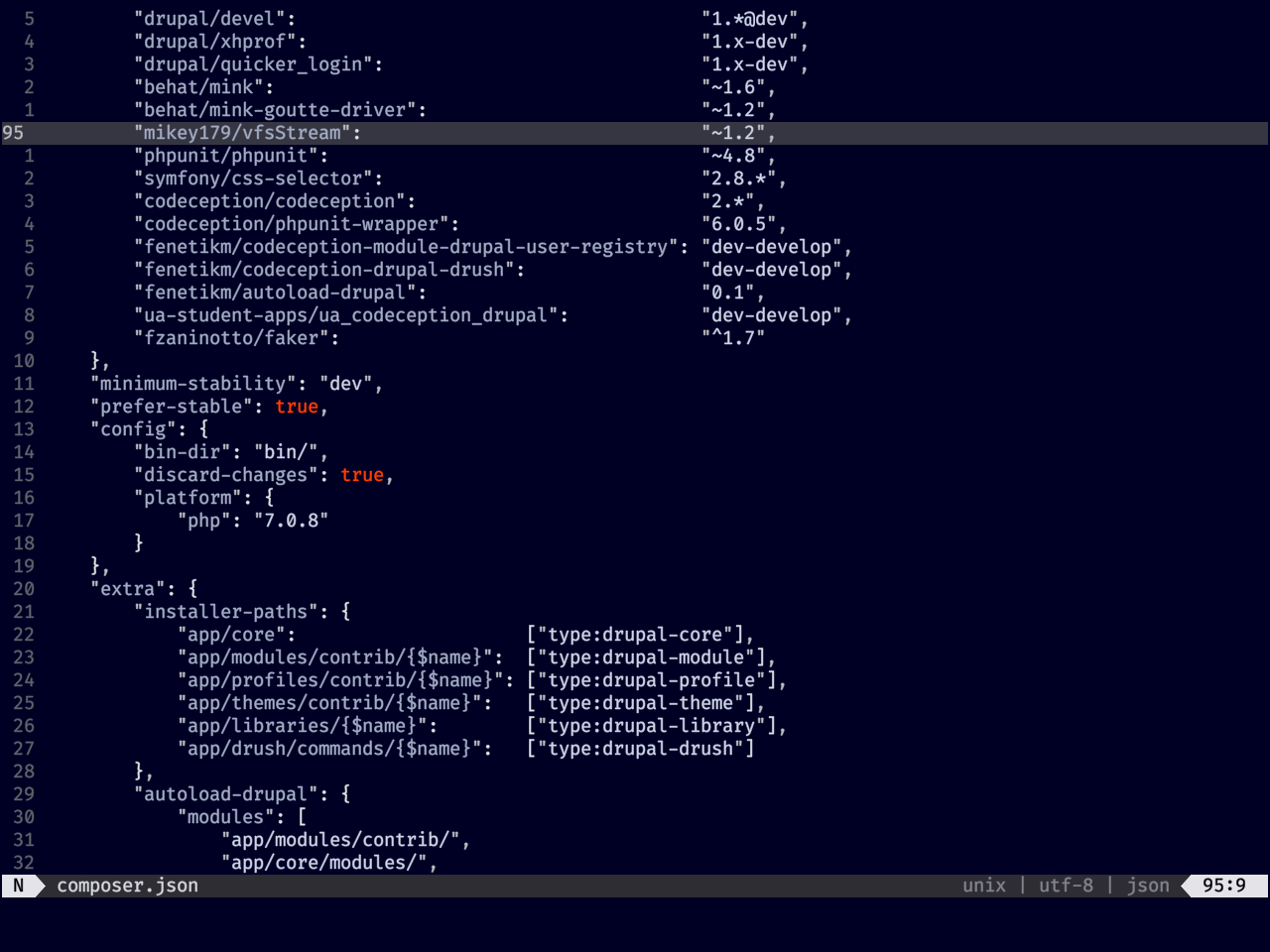Click the unix file format indicator
1270x952 pixels.
pos(984,886)
